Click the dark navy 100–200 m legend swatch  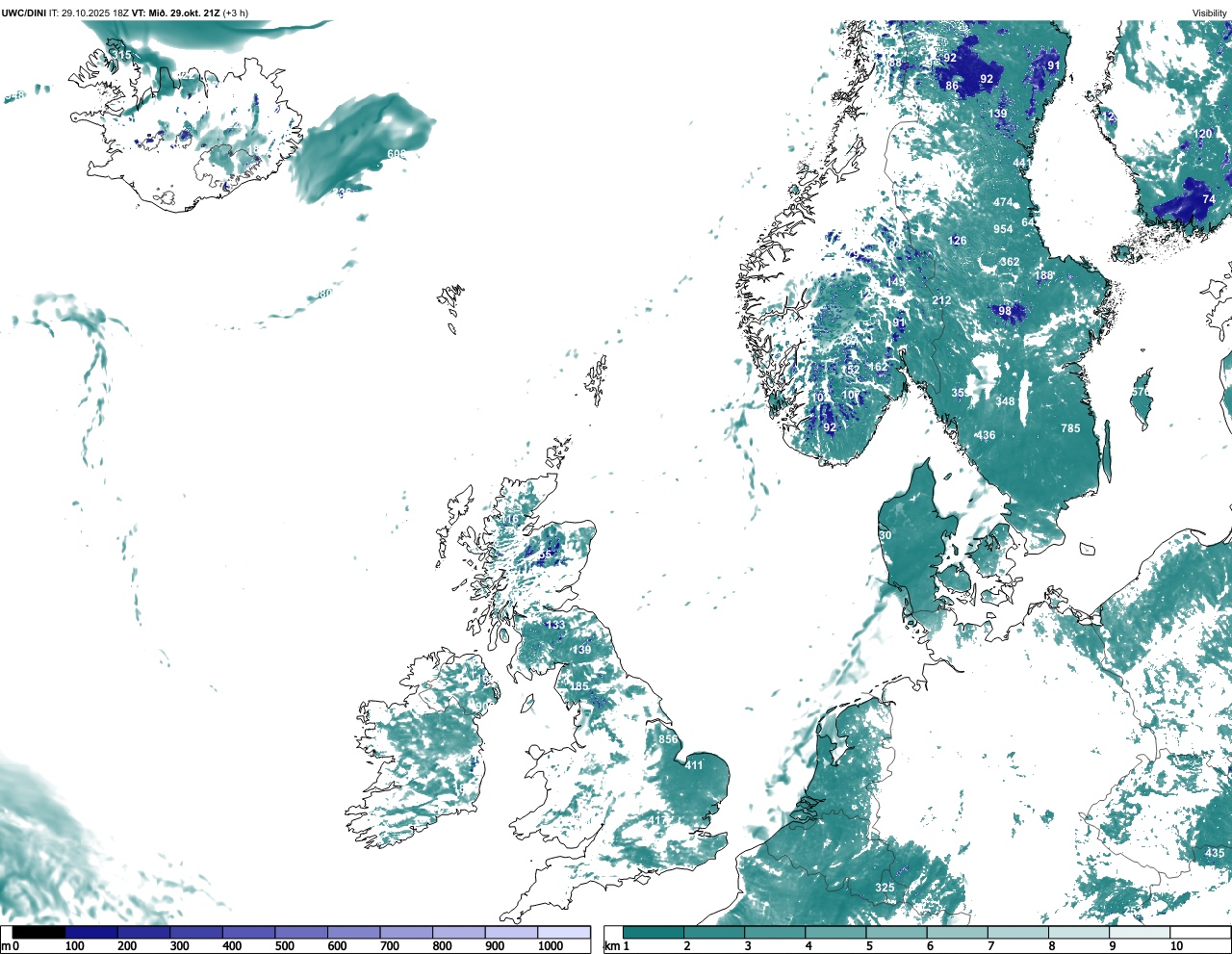pos(91,933)
